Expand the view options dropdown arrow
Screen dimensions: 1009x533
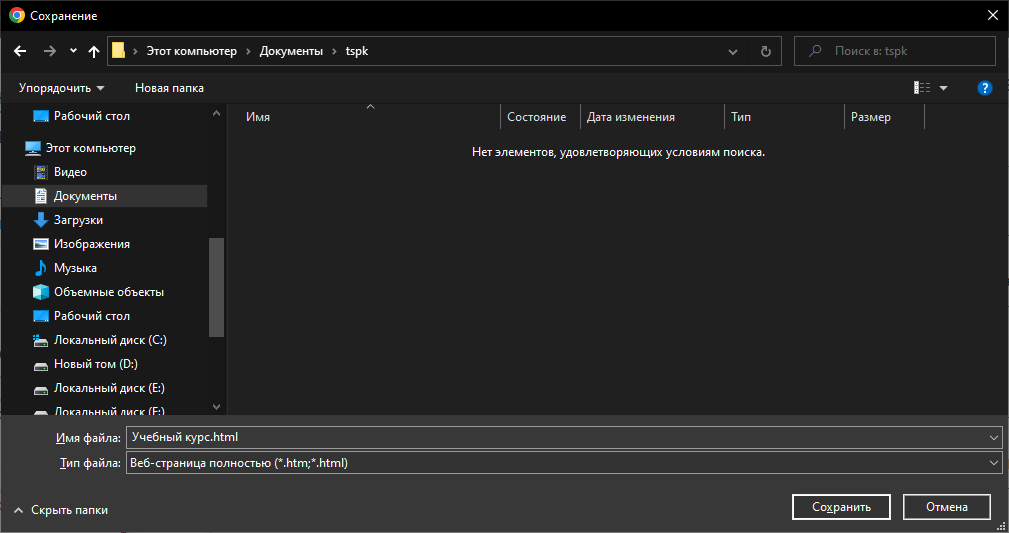point(944,88)
